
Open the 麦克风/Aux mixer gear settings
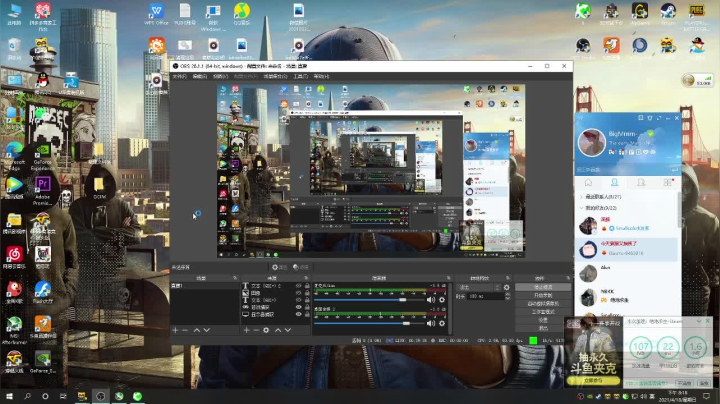pos(442,300)
